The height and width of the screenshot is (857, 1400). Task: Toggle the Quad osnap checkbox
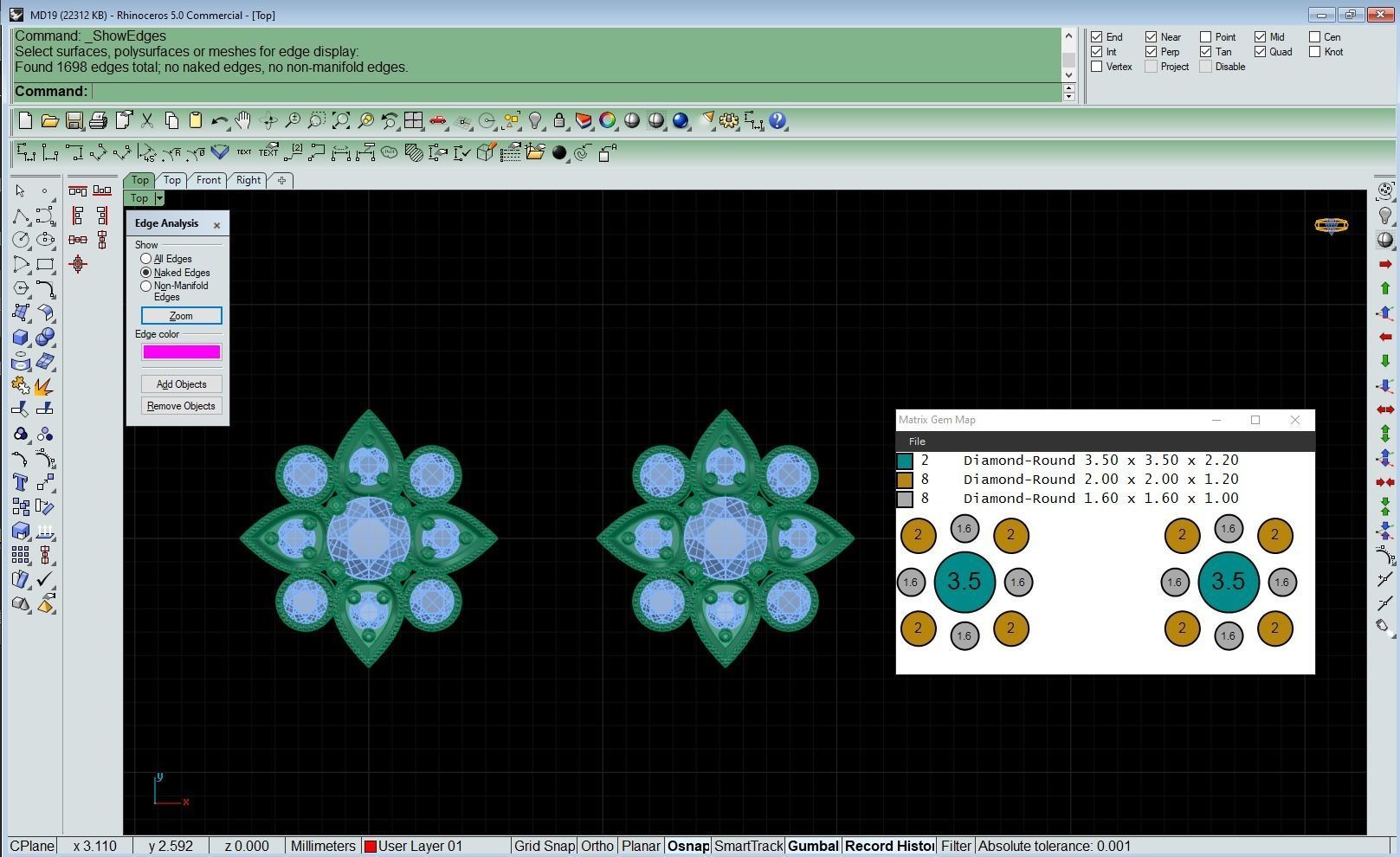(1260, 52)
